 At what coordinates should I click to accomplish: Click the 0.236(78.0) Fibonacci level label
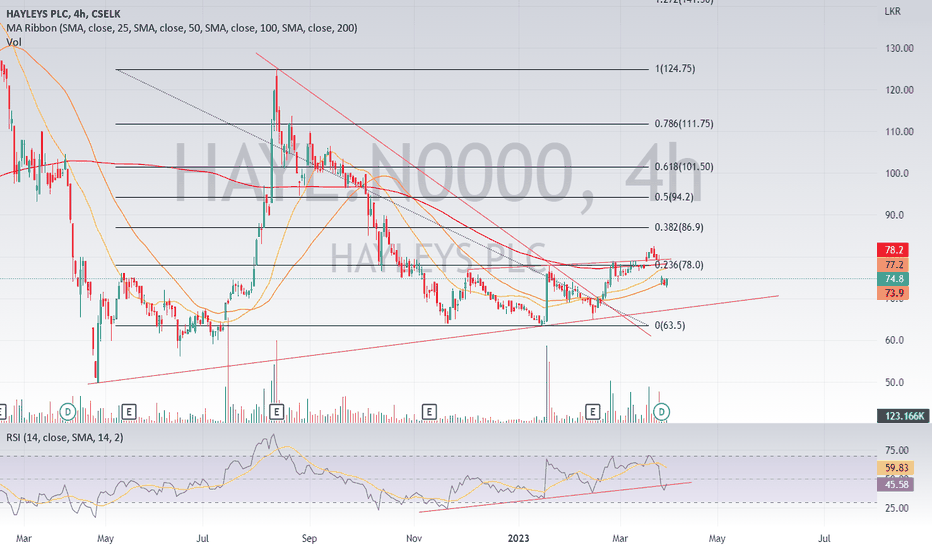[x=679, y=265]
